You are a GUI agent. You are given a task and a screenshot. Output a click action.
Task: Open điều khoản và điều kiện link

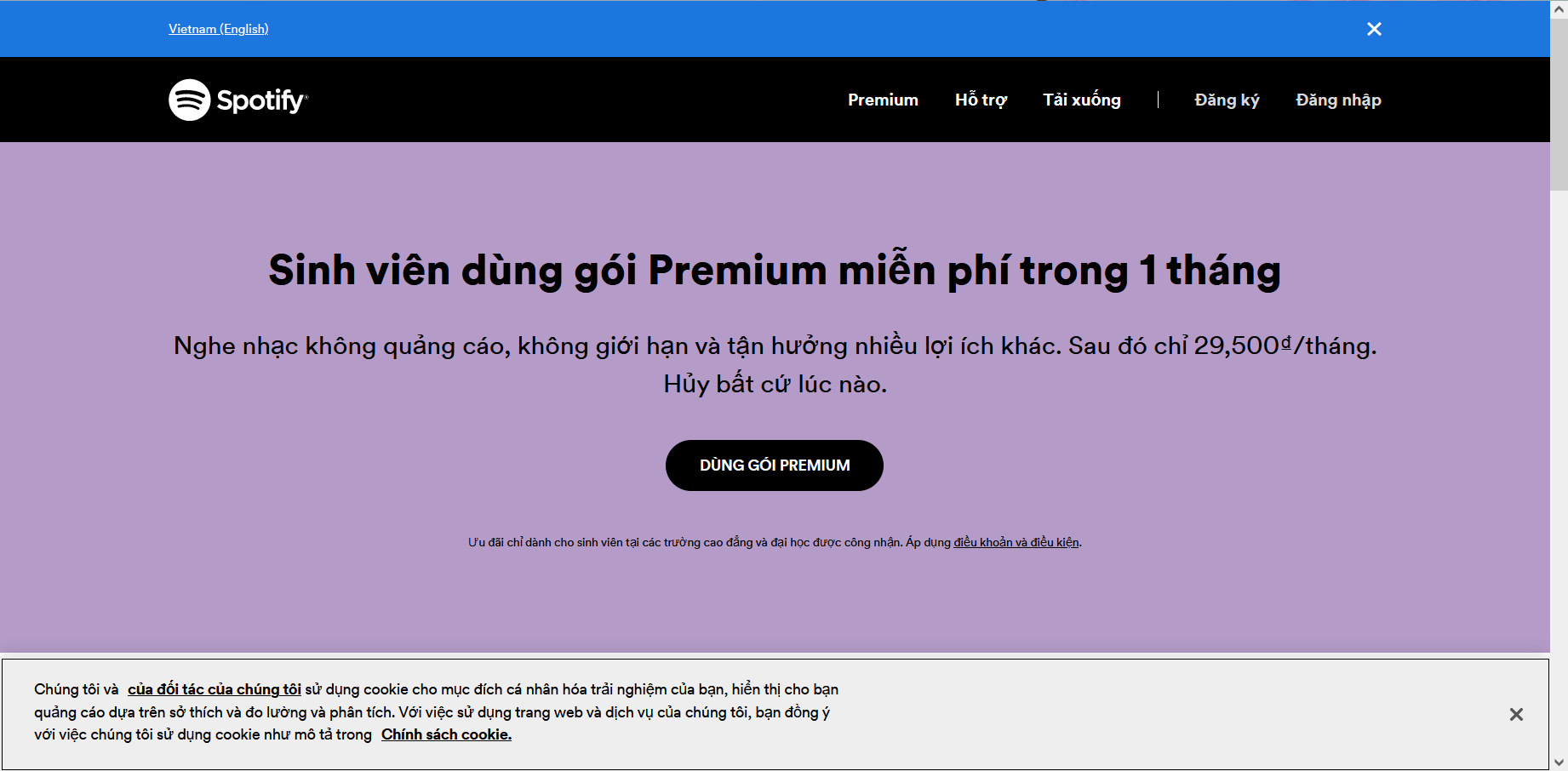[x=1016, y=542]
